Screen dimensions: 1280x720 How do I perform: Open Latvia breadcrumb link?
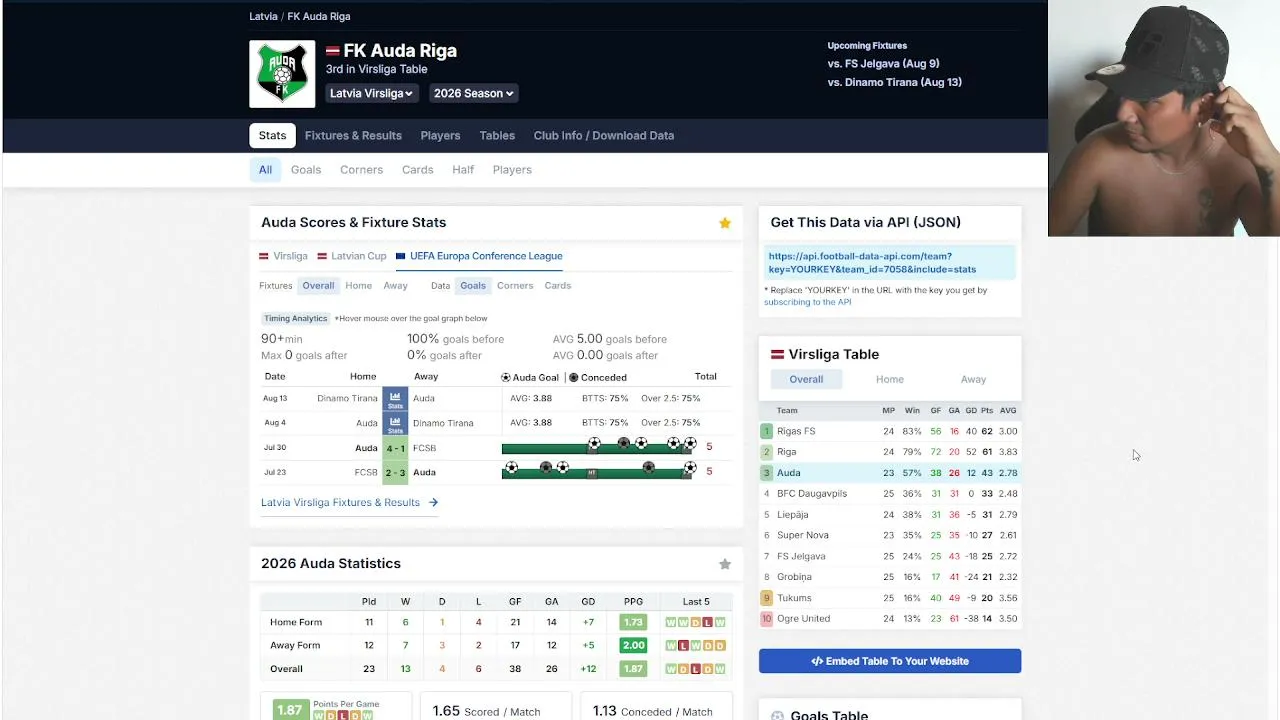263,17
